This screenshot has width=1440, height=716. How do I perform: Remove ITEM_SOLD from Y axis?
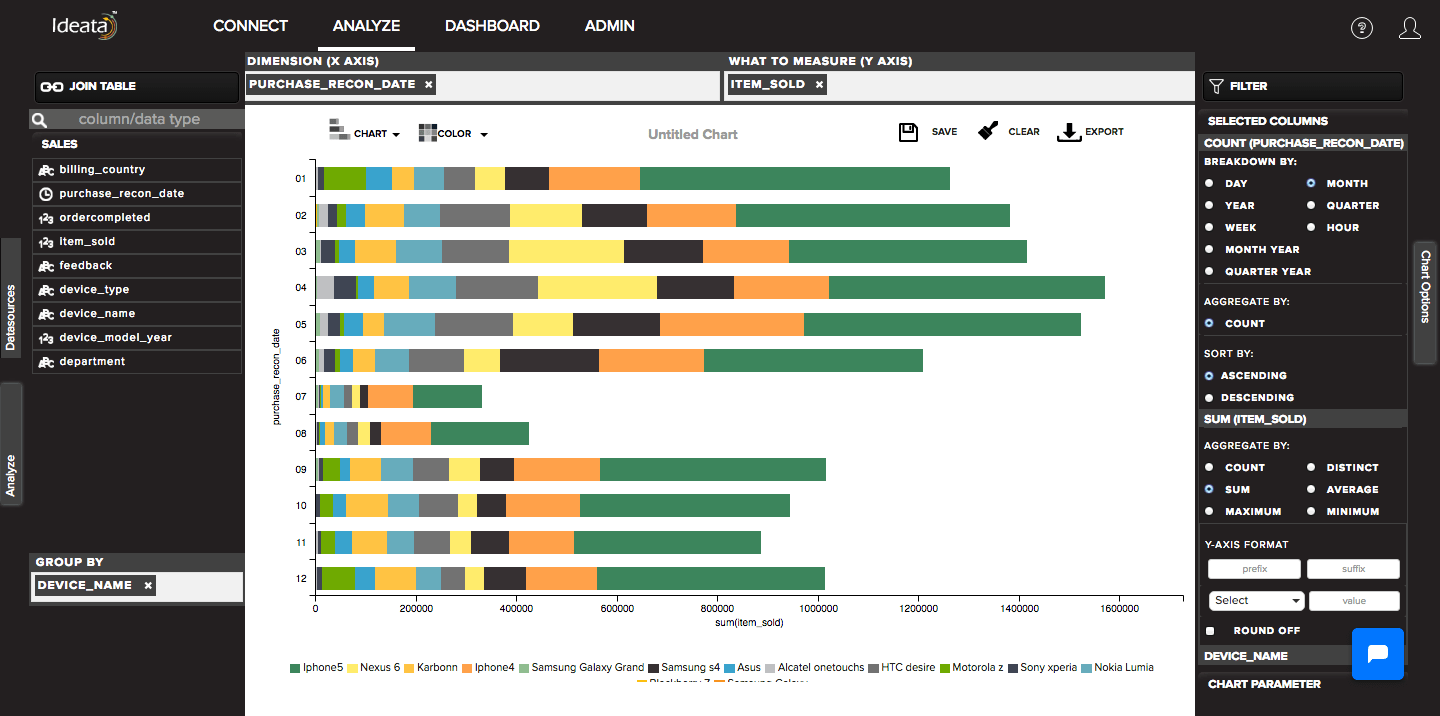point(819,85)
